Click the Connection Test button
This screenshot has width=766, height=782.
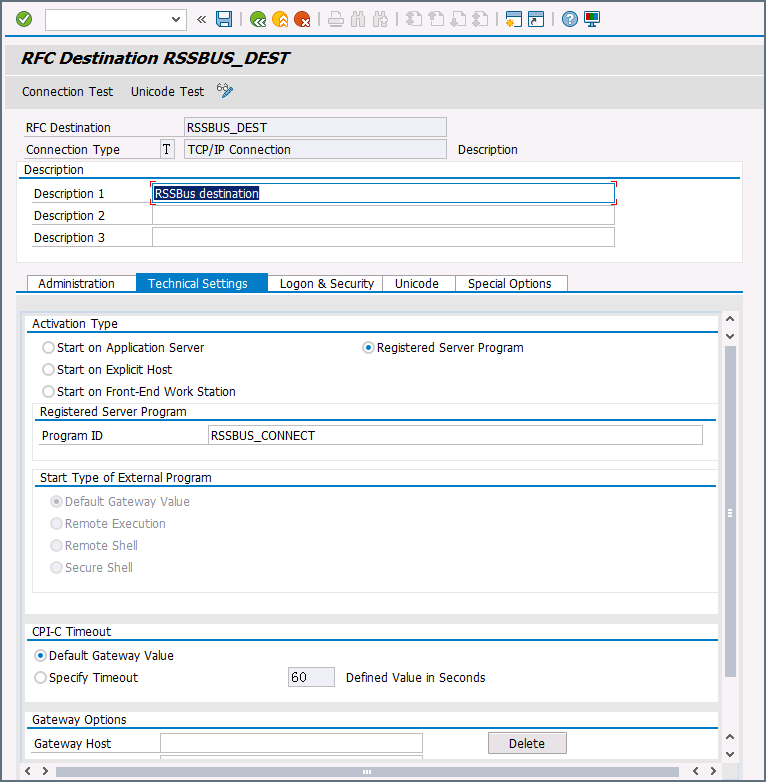click(67, 92)
